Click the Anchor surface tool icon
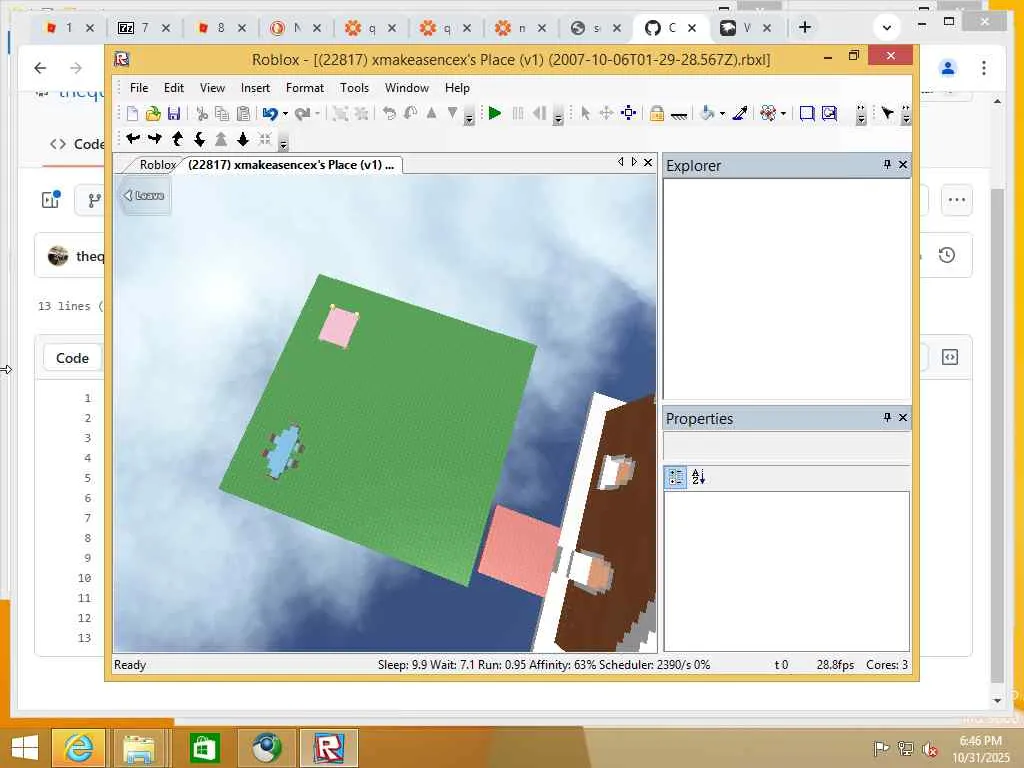 pyautogui.click(x=679, y=115)
